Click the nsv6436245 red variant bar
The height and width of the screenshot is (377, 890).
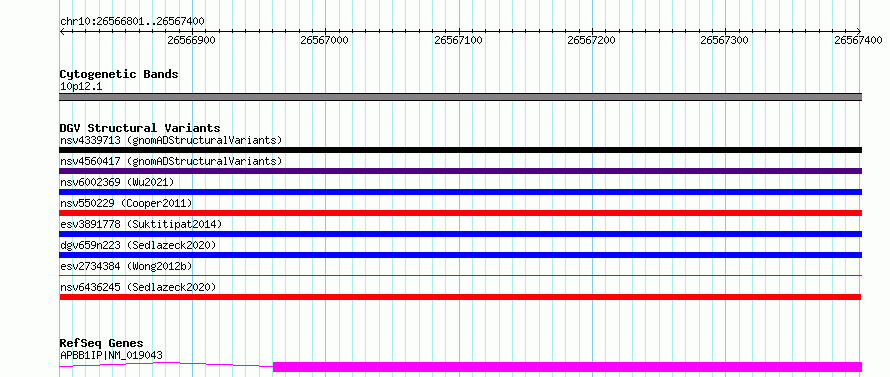(x=460, y=297)
